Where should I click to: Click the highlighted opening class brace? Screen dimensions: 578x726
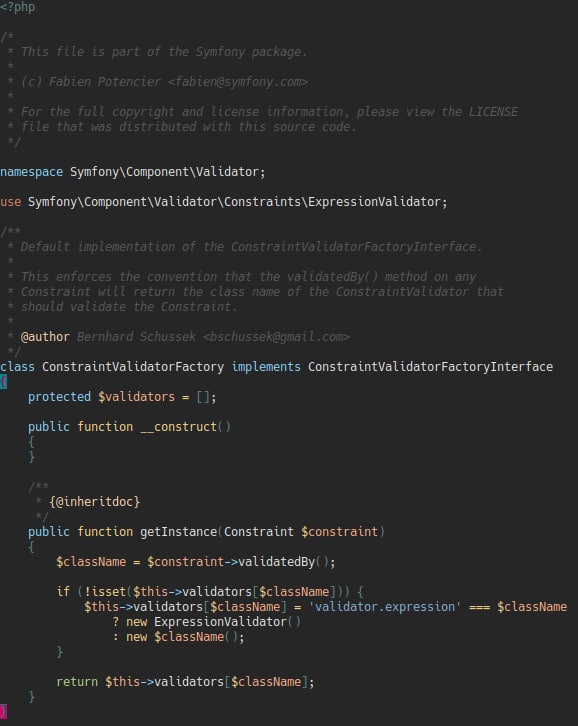[3, 382]
